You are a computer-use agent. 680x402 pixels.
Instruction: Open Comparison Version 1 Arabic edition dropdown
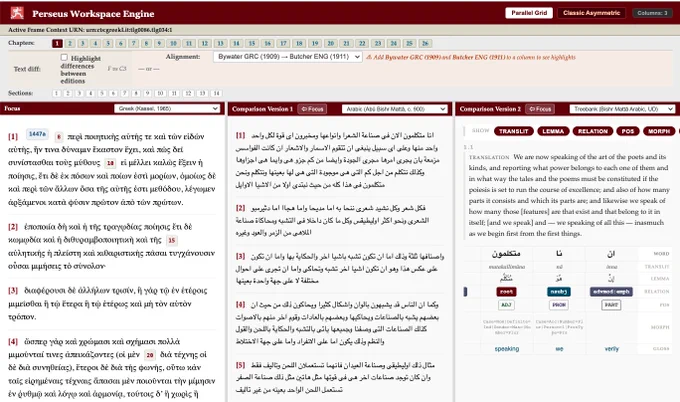395,109
